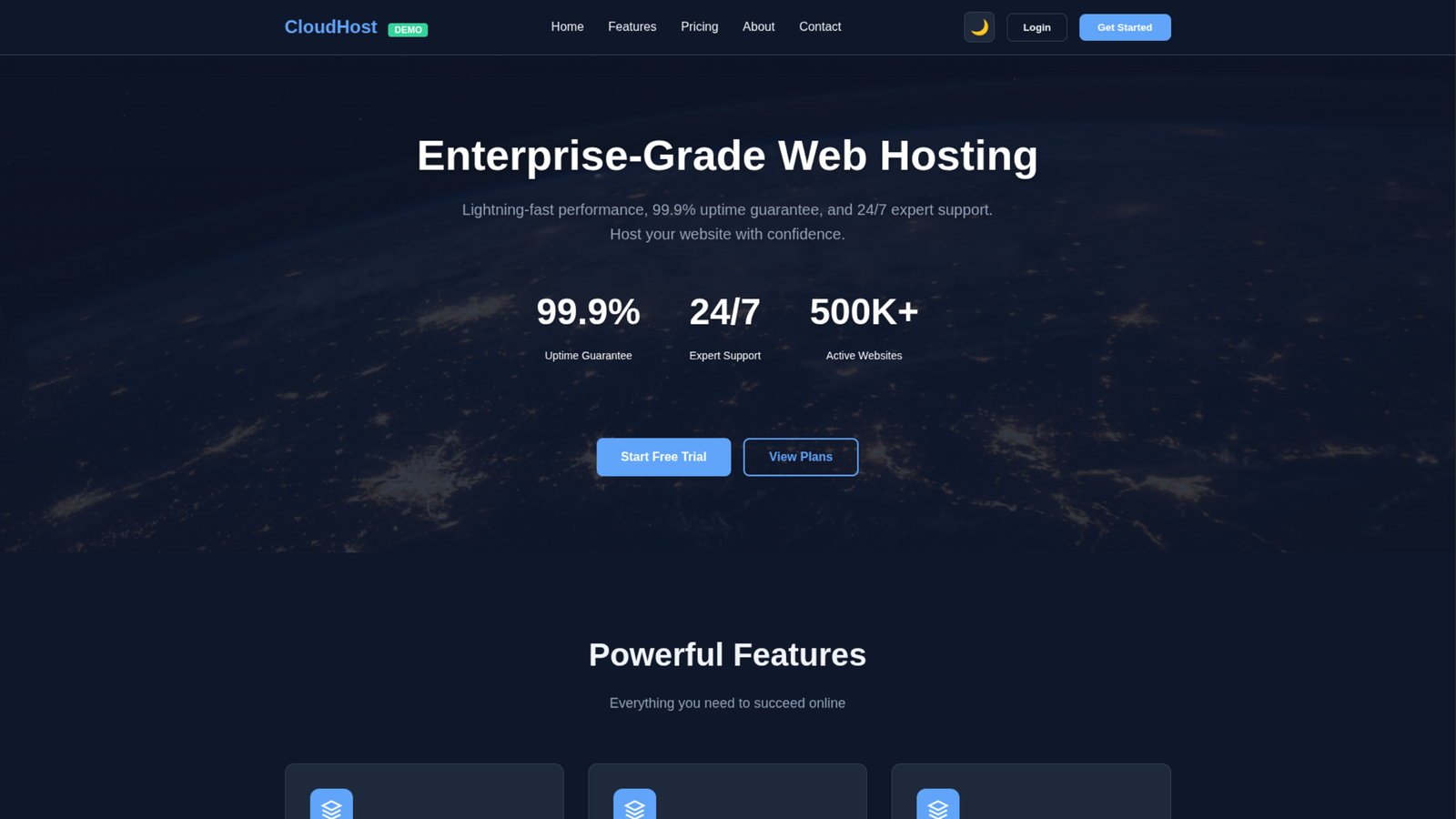Click the green DEMO badge

point(408,29)
